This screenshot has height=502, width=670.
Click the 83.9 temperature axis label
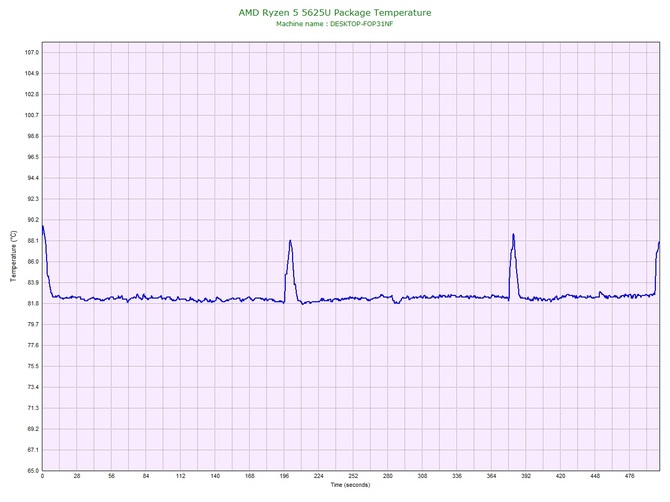point(32,283)
